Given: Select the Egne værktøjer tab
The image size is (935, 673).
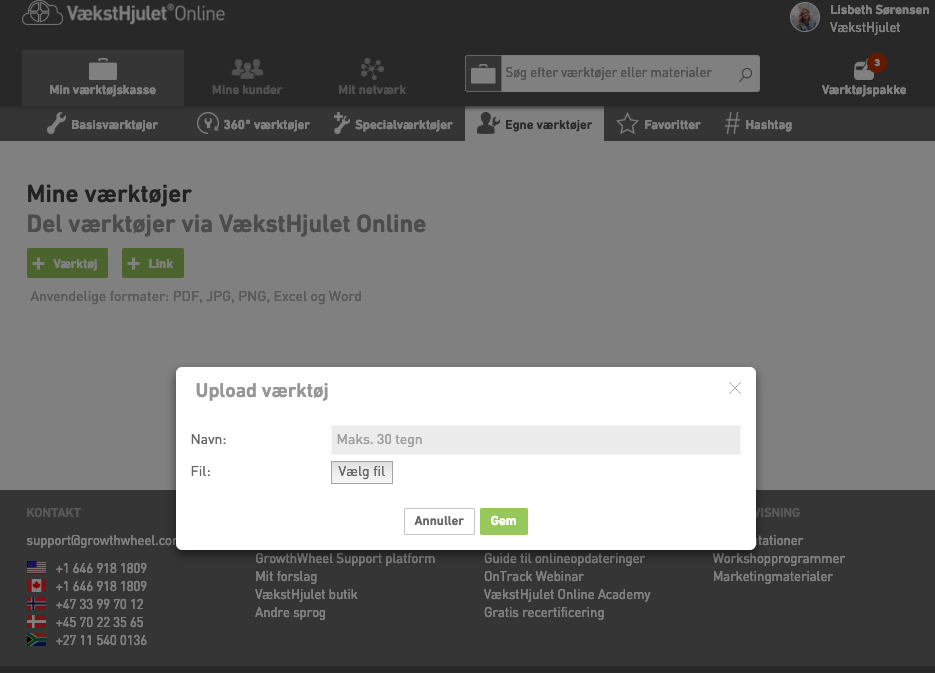Looking at the screenshot, I should pos(534,124).
